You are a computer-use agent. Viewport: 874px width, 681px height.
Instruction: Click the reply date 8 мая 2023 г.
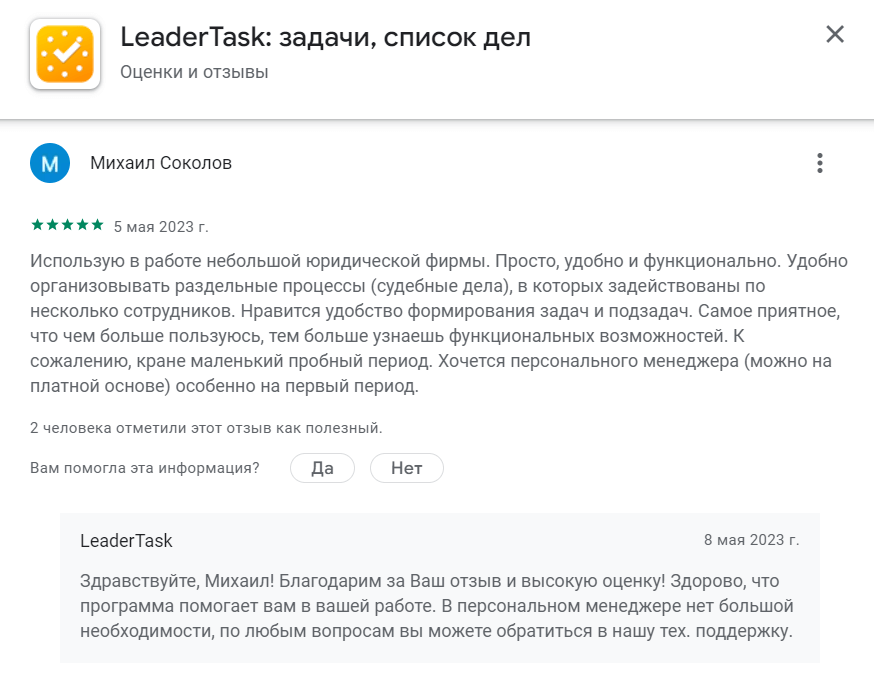751,540
